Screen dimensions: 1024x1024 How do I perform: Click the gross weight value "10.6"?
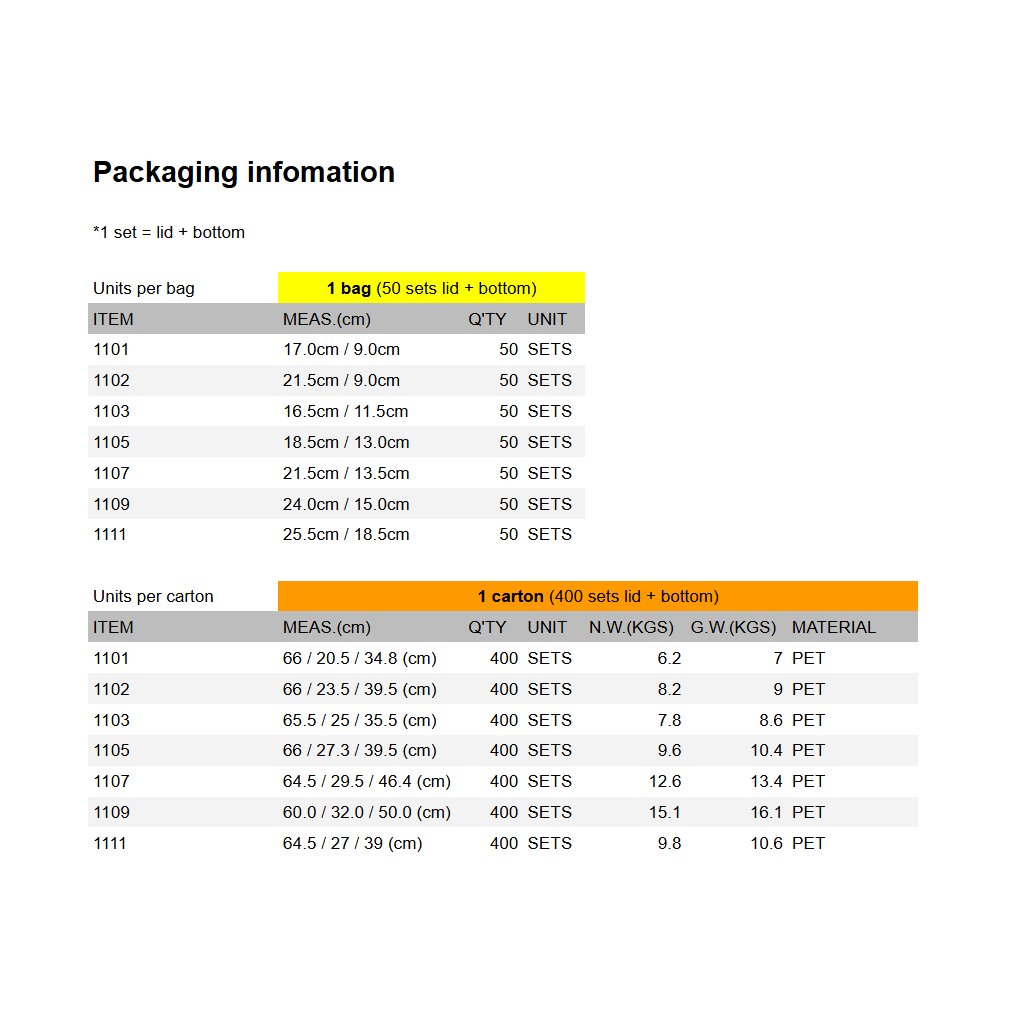coord(766,843)
